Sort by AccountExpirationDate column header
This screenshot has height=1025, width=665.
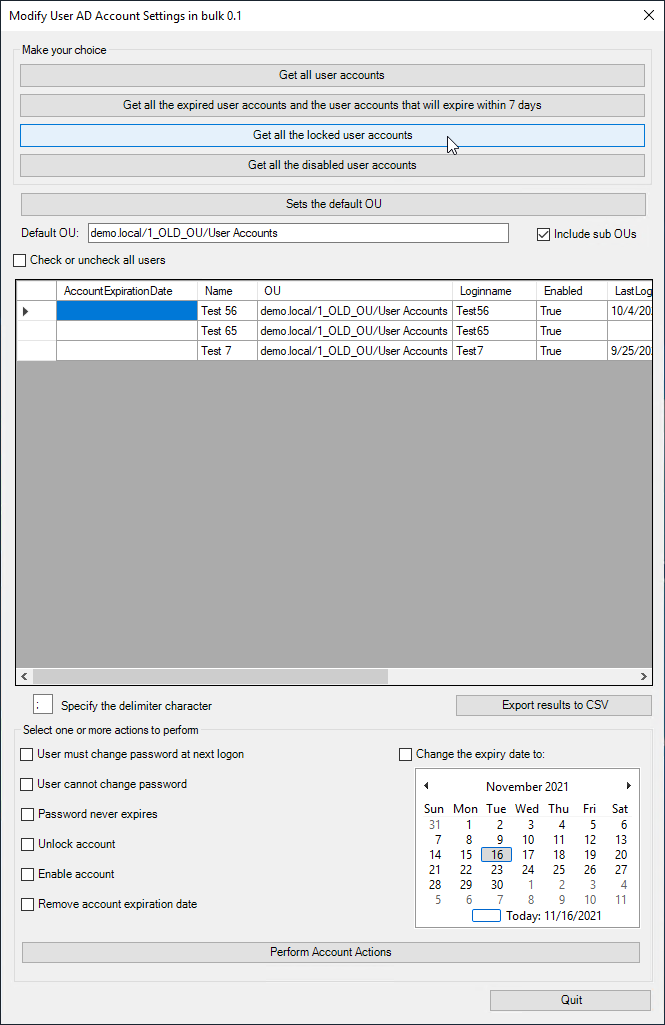coord(118,291)
